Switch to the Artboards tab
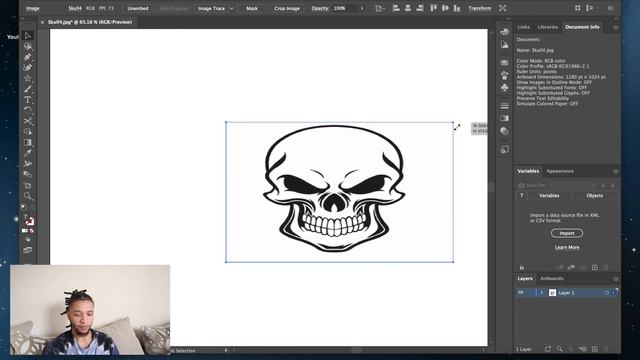640x360 pixels. pyautogui.click(x=552, y=279)
